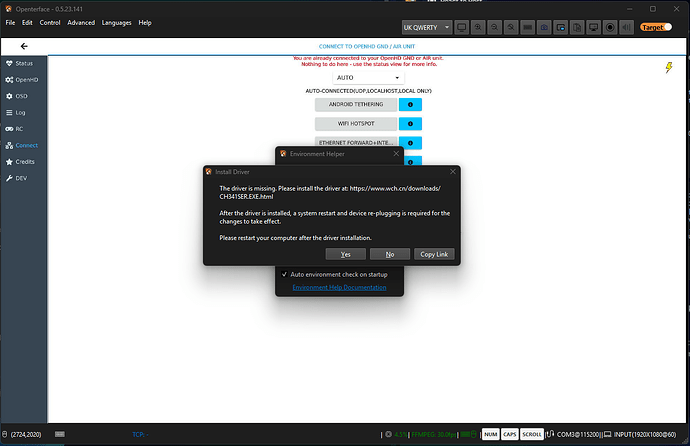
Task: Open the virtual keyboard toolbar icon
Action: [x=527, y=27]
